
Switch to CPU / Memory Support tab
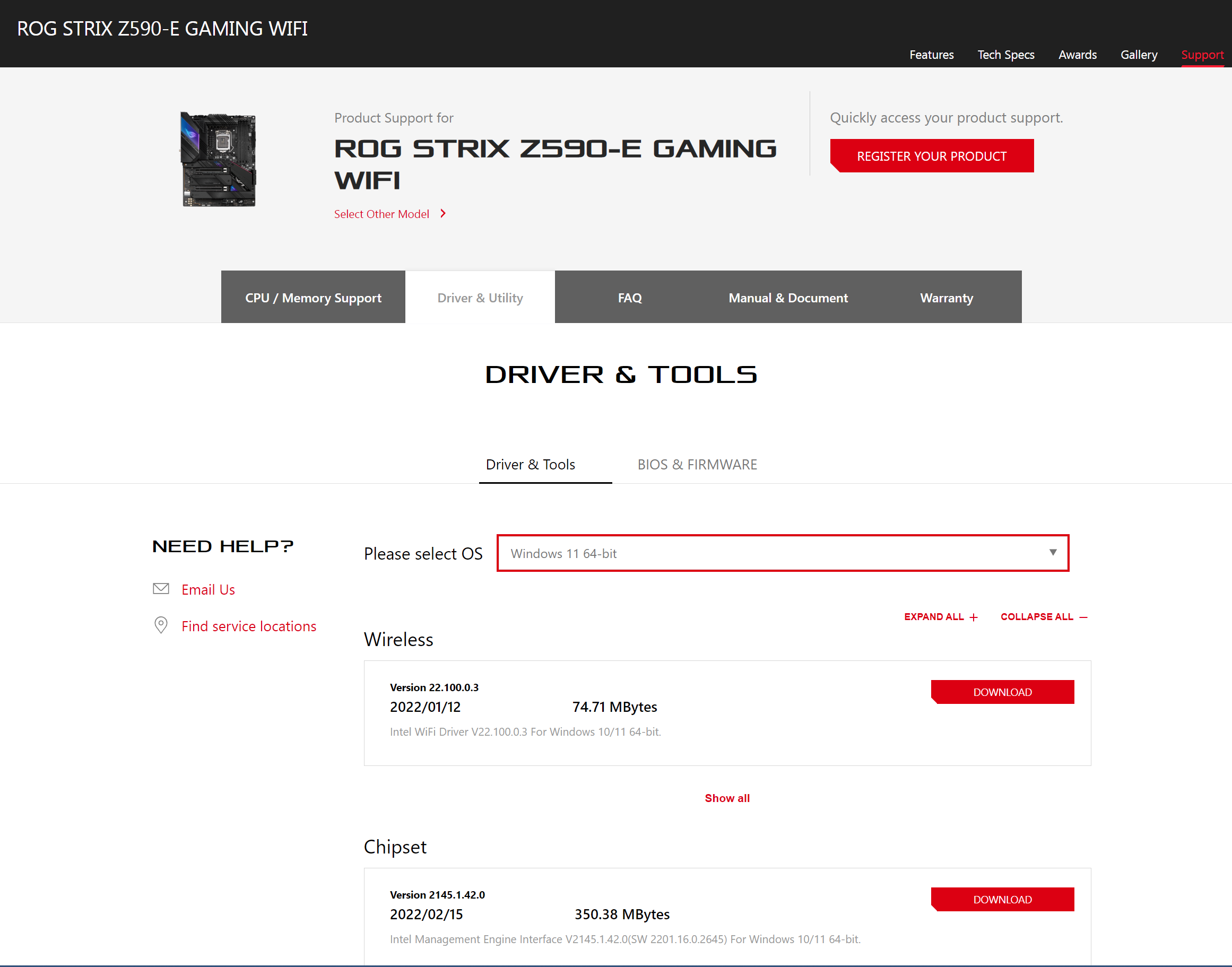coord(313,297)
